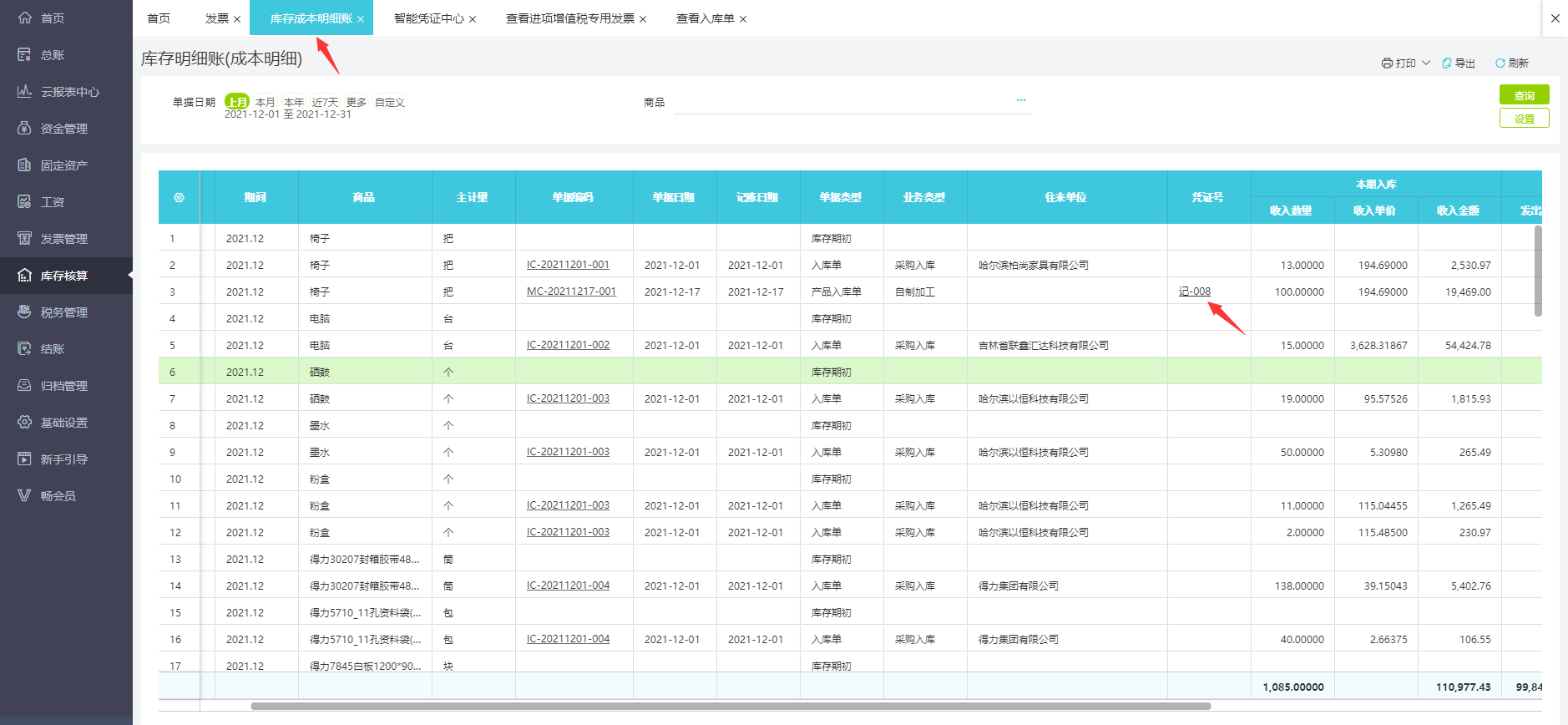Open the 总账 sidebar icon
The image size is (1568, 725).
point(24,55)
